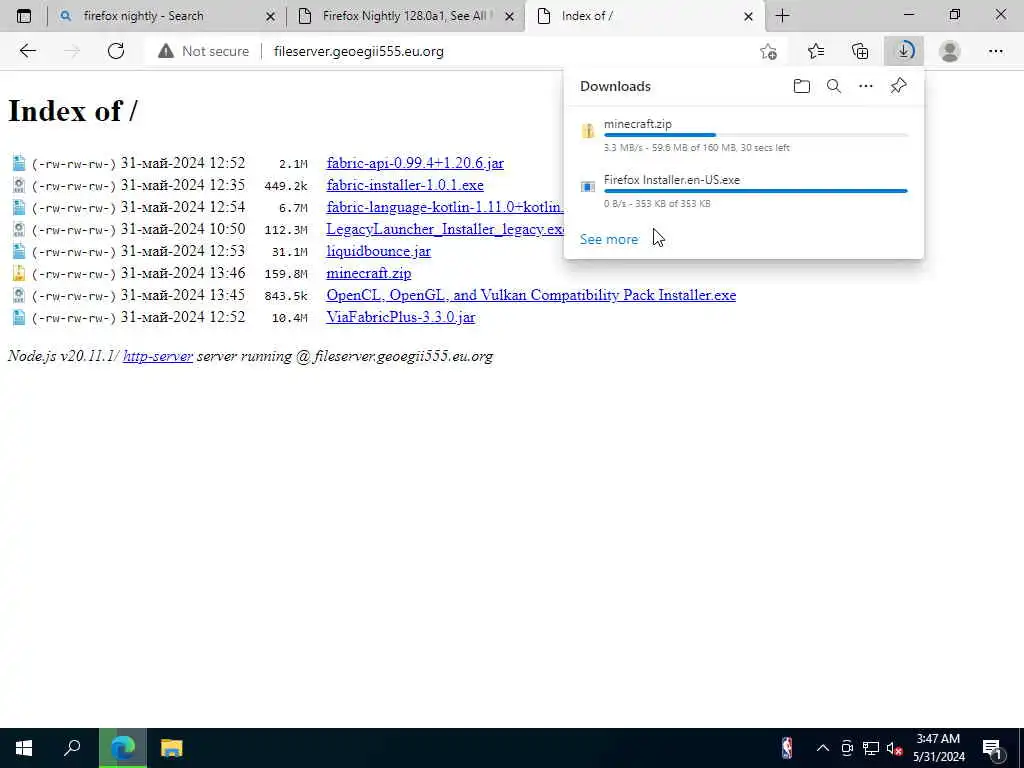Click the 159.8M size text

(x=285, y=274)
